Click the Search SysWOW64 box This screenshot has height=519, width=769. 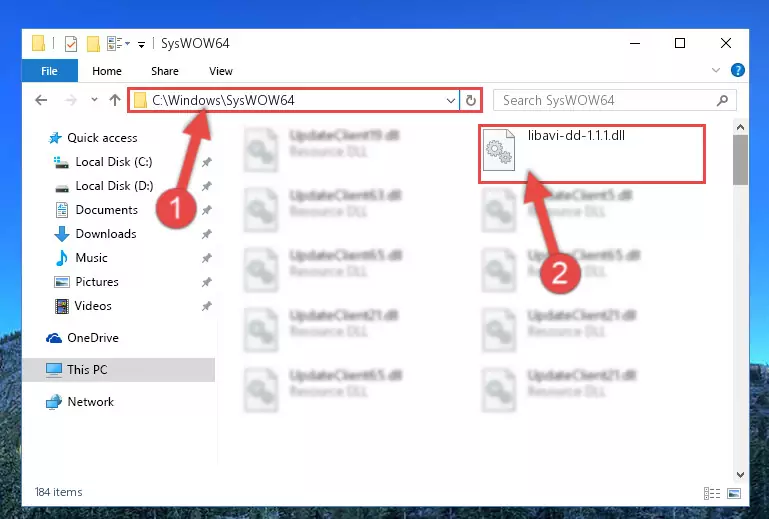(615, 101)
